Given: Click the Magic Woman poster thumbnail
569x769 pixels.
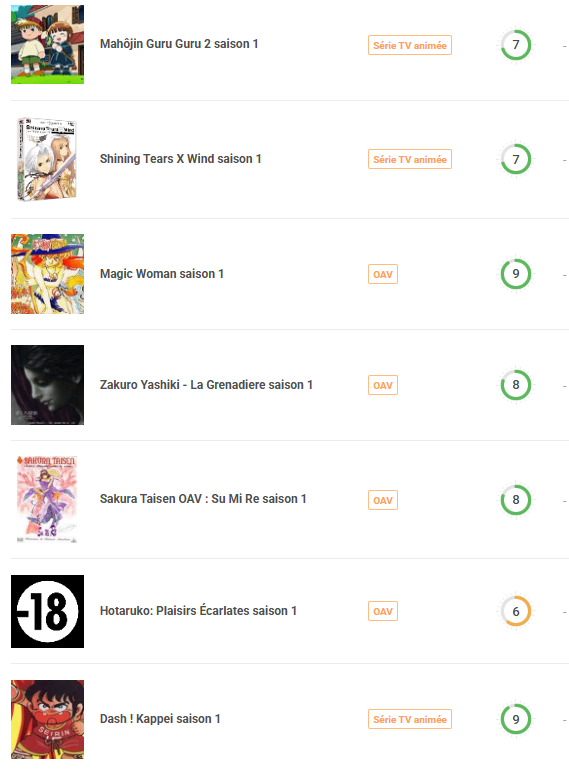Looking at the screenshot, I should pos(48,274).
